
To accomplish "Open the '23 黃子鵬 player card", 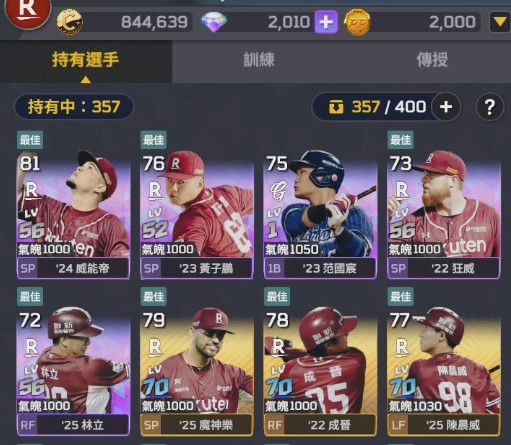I will [x=197, y=214].
